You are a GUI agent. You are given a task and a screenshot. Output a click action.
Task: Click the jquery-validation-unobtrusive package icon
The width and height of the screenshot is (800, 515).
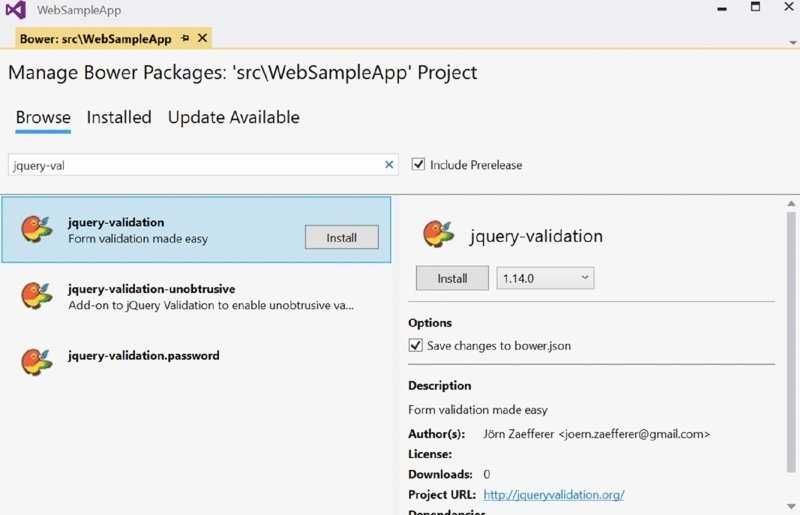pyautogui.click(x=37, y=295)
